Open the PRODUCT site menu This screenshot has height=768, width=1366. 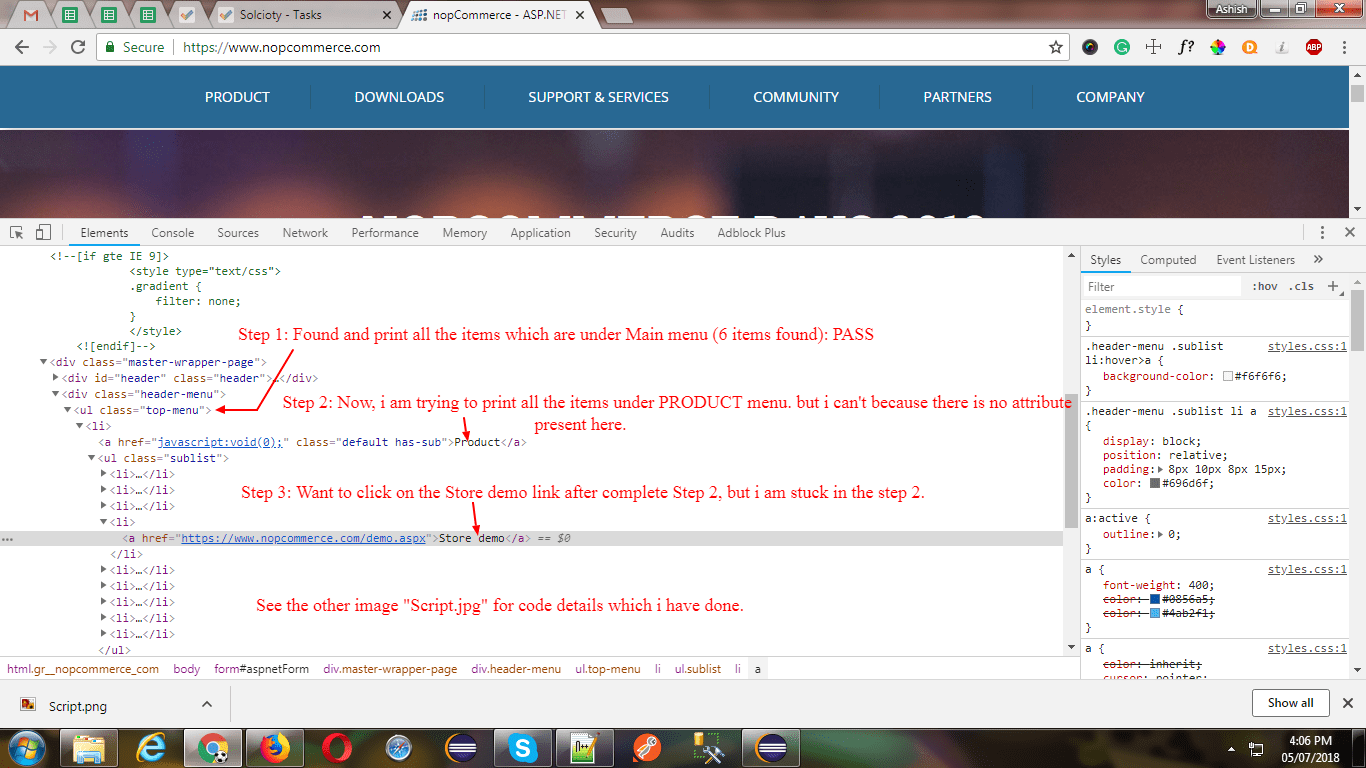(237, 97)
